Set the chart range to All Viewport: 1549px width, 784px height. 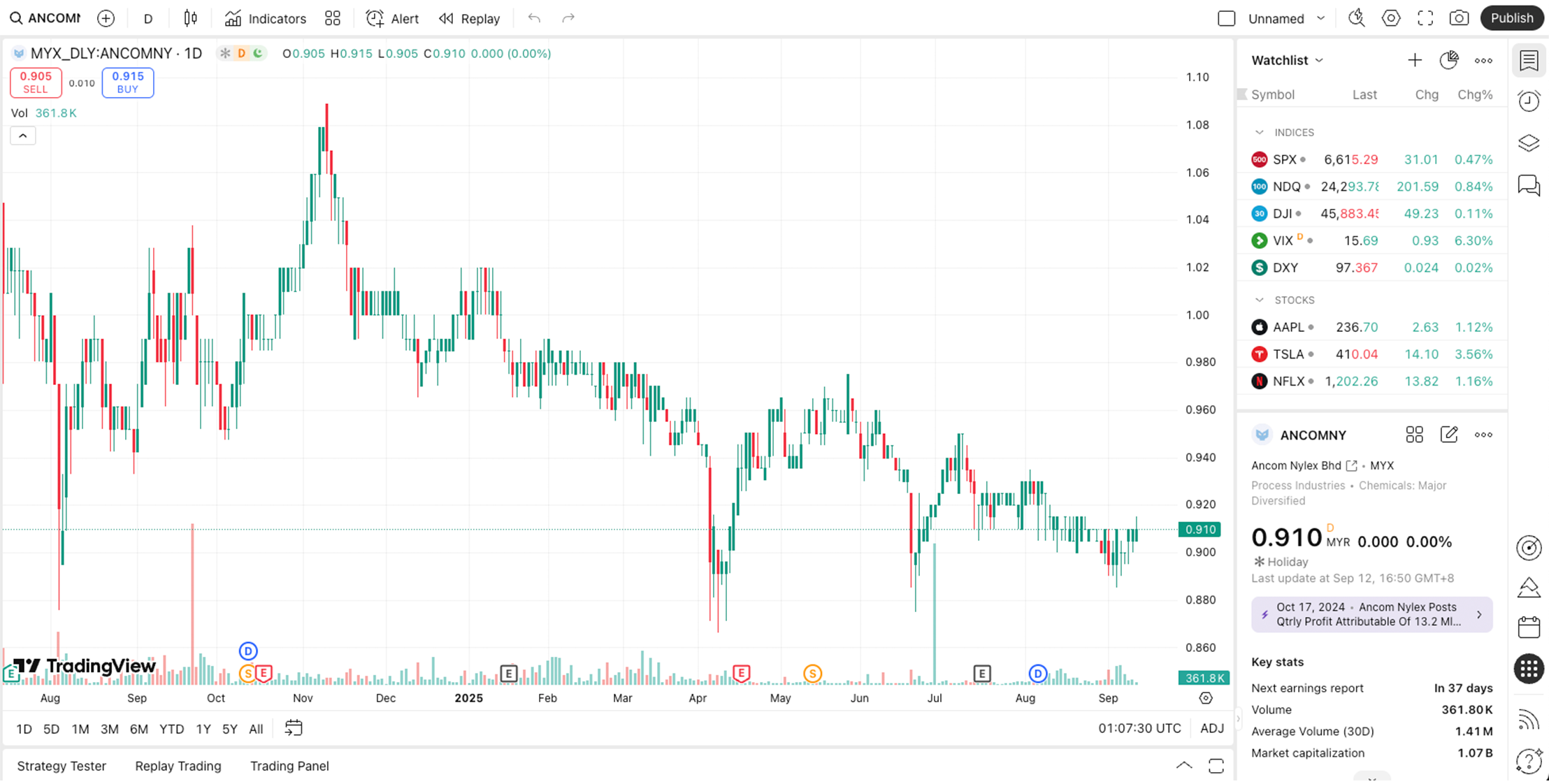pyautogui.click(x=256, y=729)
